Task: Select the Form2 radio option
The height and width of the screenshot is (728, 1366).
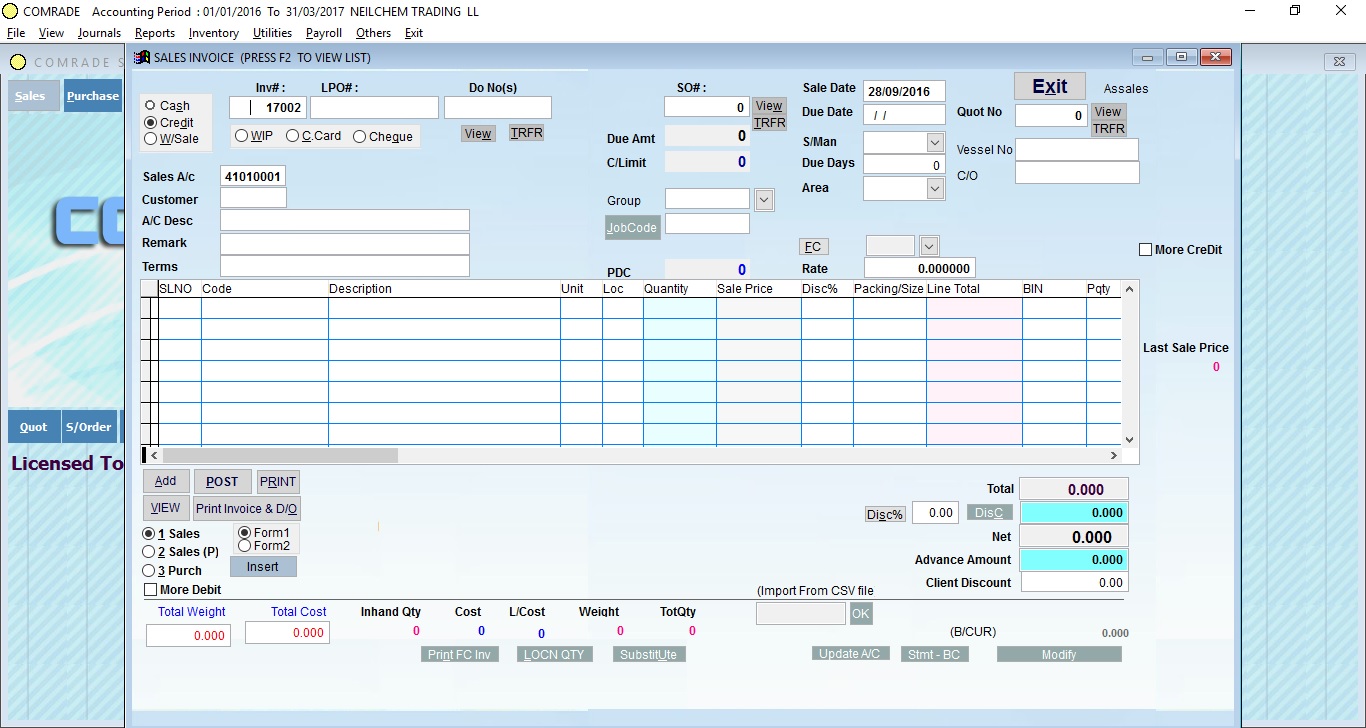Action: [x=244, y=546]
